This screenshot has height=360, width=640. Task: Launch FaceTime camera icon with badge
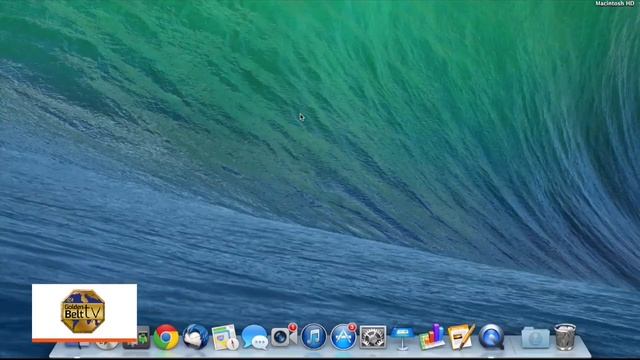pyautogui.click(x=284, y=336)
